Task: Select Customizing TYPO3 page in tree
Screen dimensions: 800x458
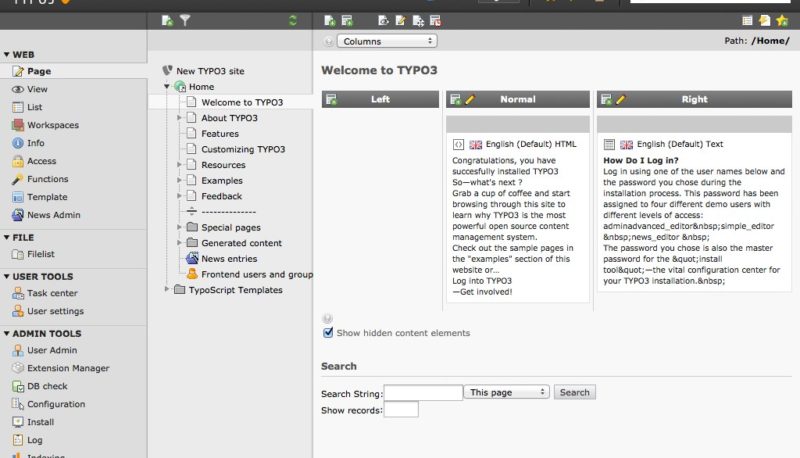Action: click(243, 149)
